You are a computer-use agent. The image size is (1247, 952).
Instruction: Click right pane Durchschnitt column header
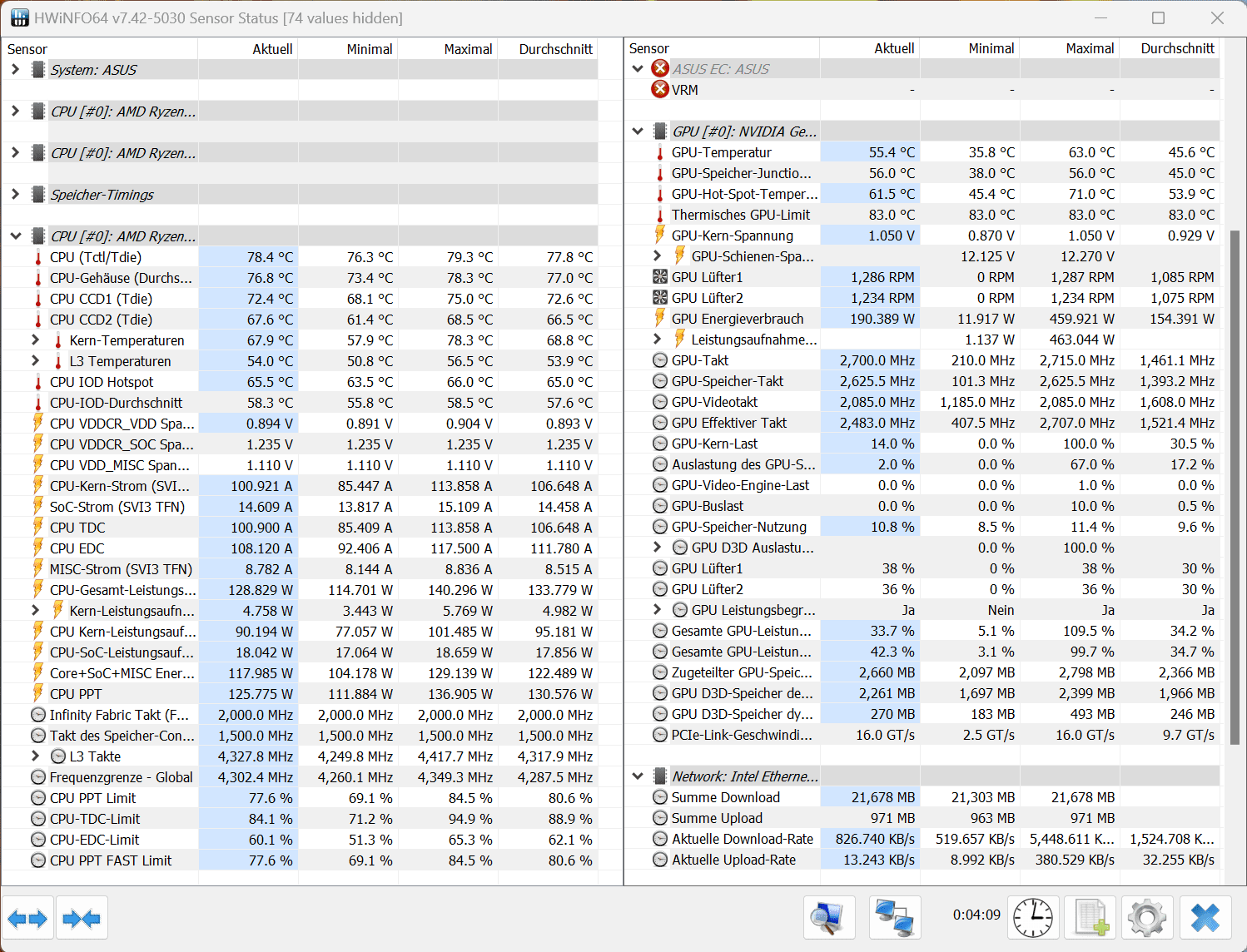(1170, 48)
